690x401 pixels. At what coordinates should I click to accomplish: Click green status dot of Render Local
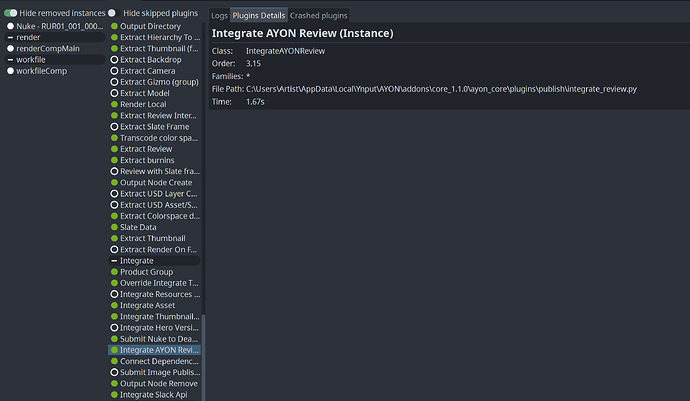[114, 104]
